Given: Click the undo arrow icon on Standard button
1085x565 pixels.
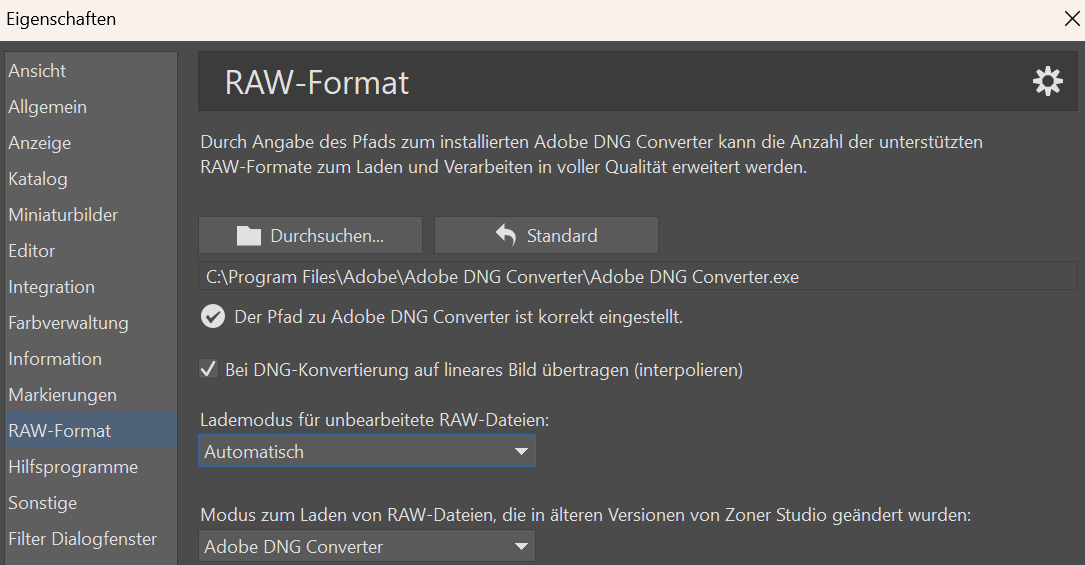Looking at the screenshot, I should point(506,235).
